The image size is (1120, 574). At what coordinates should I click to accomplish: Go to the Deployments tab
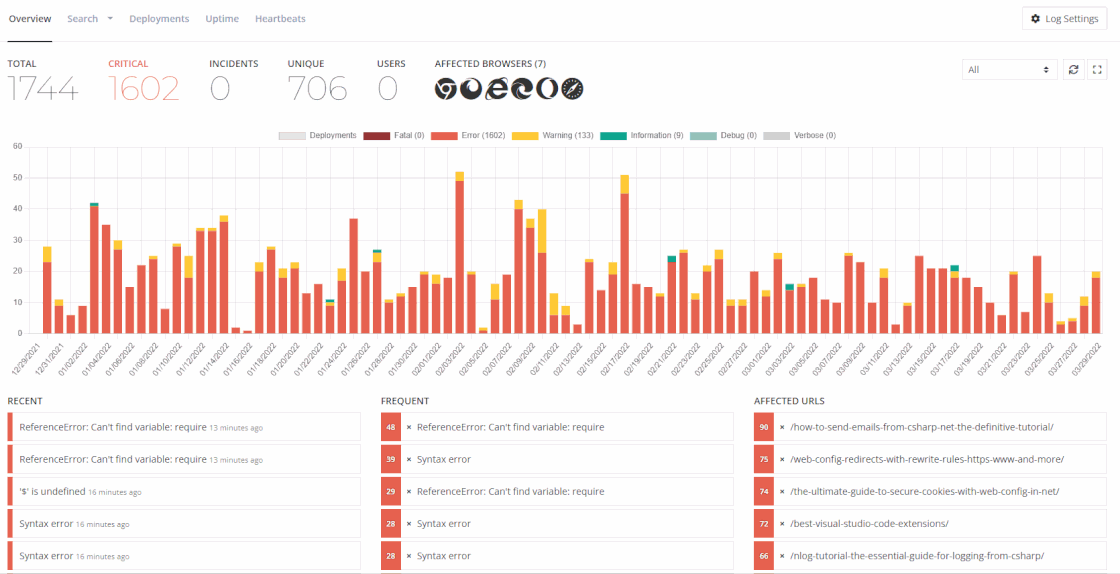(x=159, y=19)
